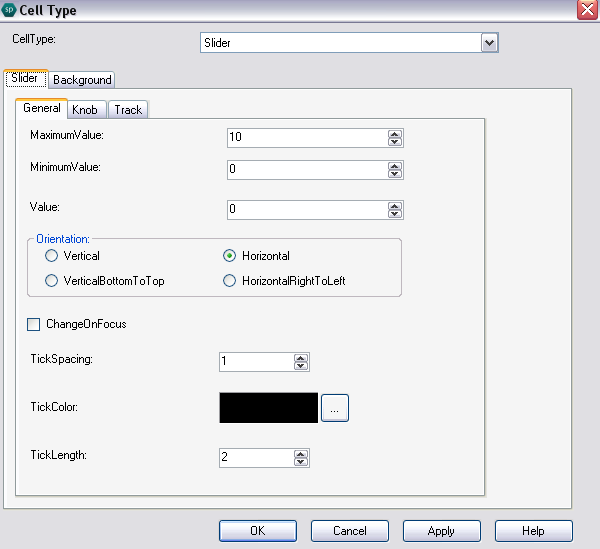Viewport: 600px width, 549px height.
Task: Increase MaximumValue with up arrow
Action: point(395,134)
